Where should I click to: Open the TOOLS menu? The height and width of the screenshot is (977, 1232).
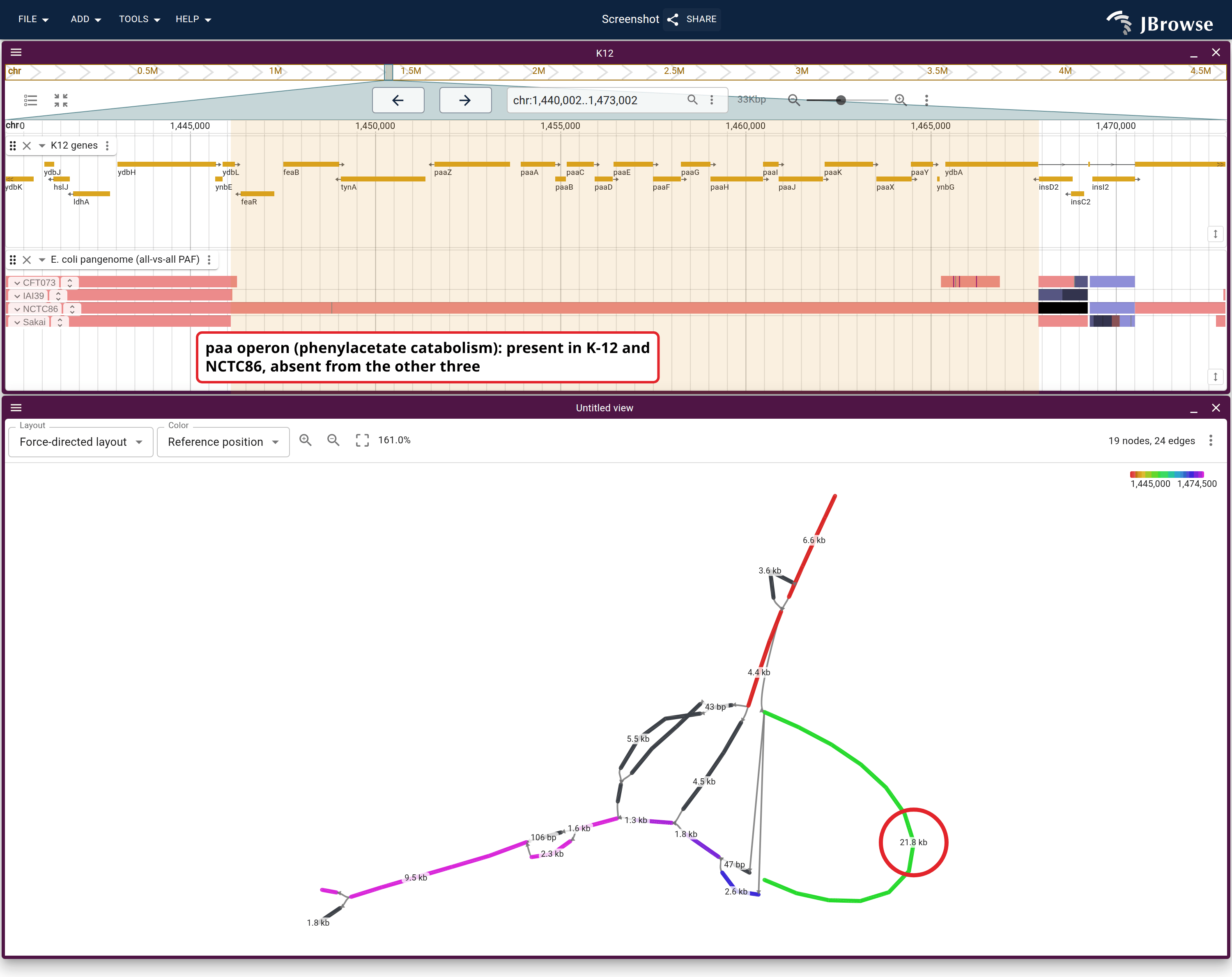pyautogui.click(x=140, y=19)
